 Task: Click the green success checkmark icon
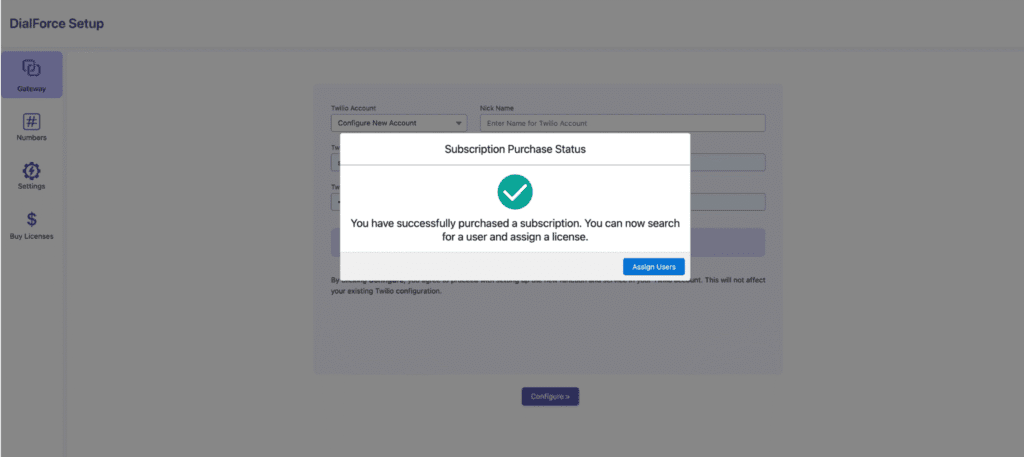tap(515, 191)
